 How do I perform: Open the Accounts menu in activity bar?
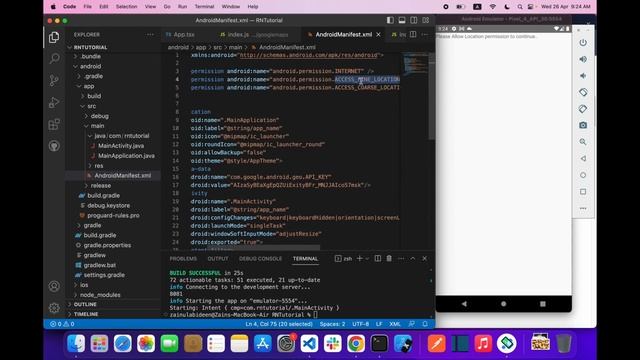pos(54,286)
